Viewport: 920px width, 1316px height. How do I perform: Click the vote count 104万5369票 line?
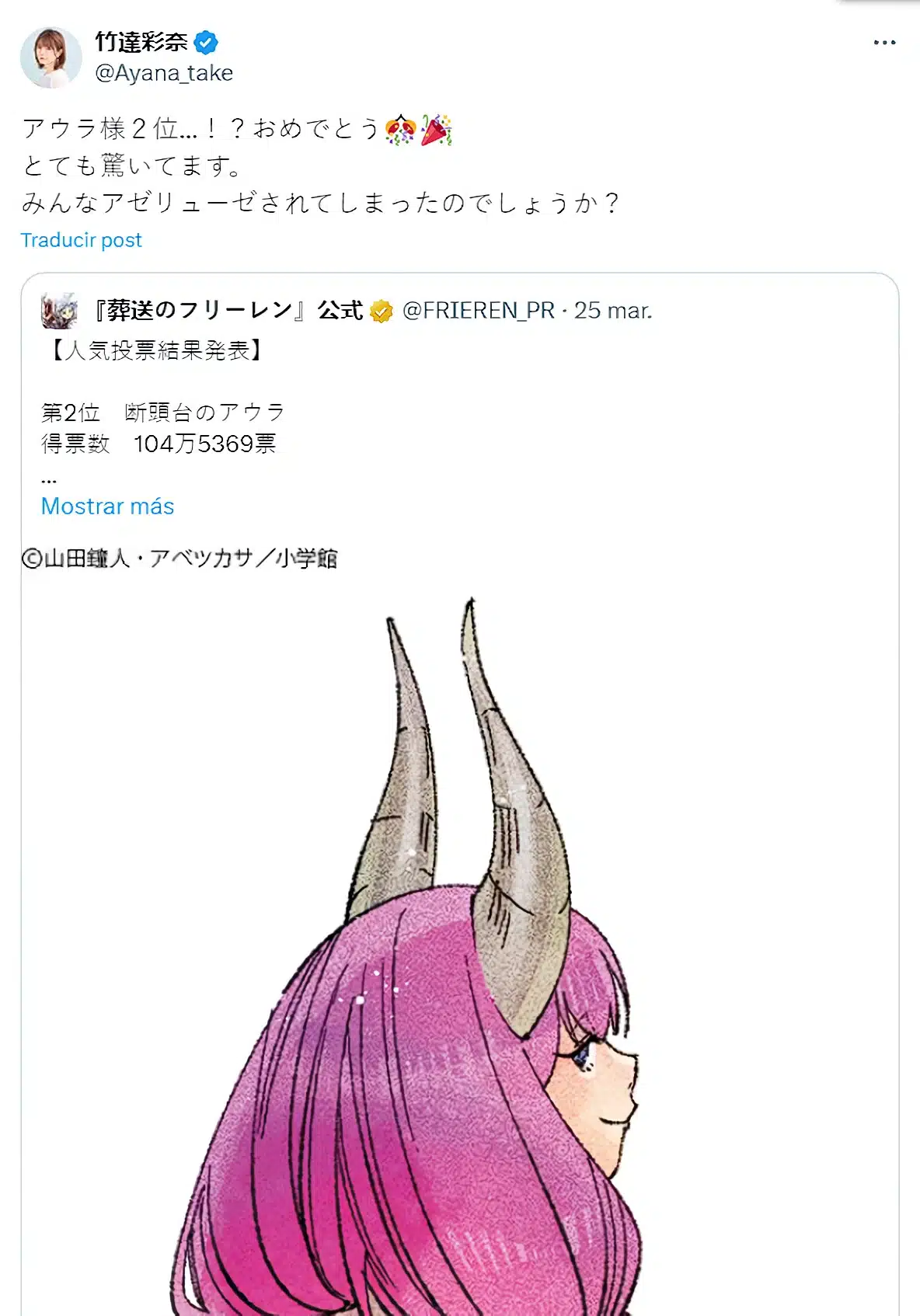click(159, 444)
